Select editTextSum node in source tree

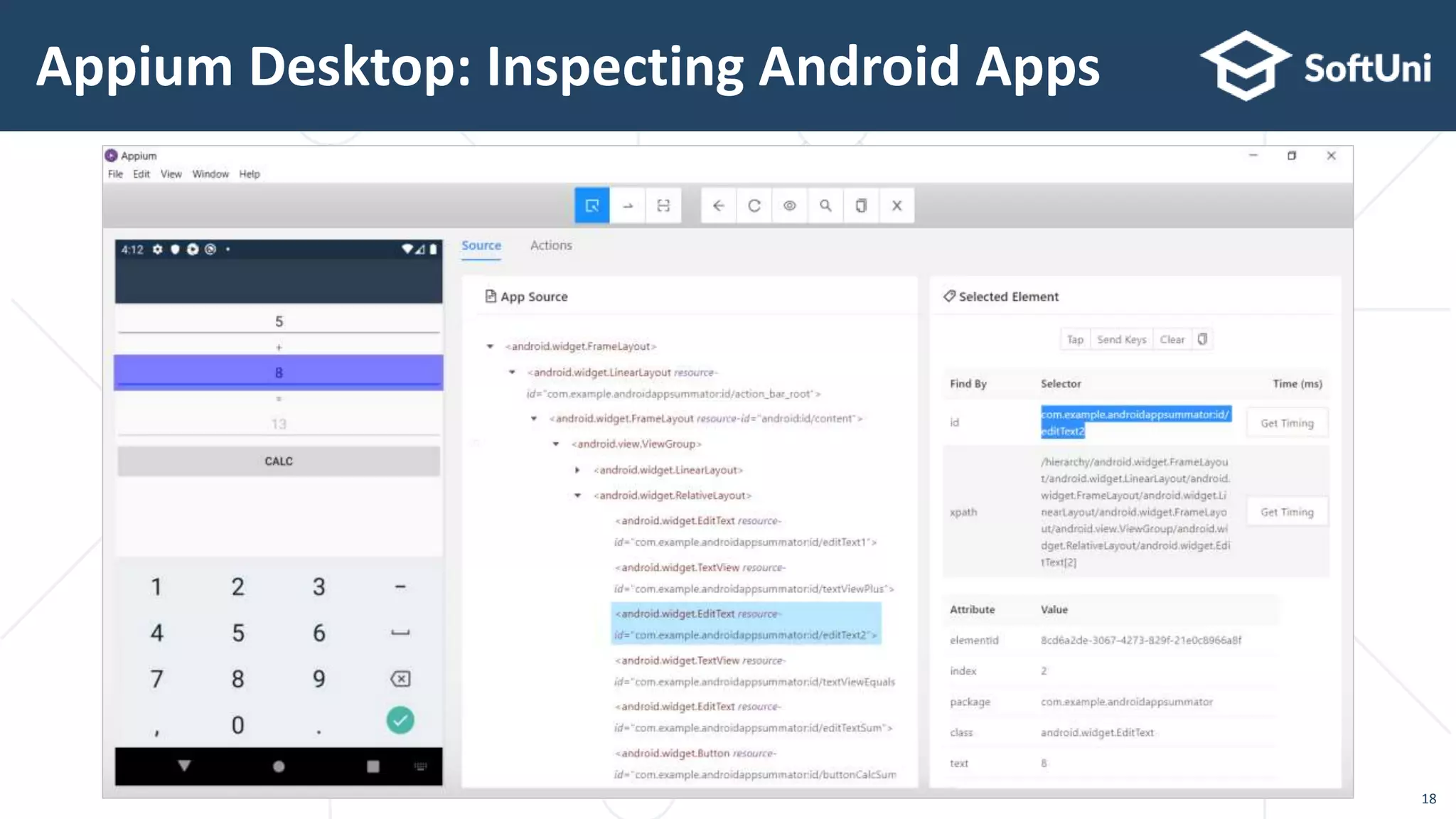(x=753, y=717)
